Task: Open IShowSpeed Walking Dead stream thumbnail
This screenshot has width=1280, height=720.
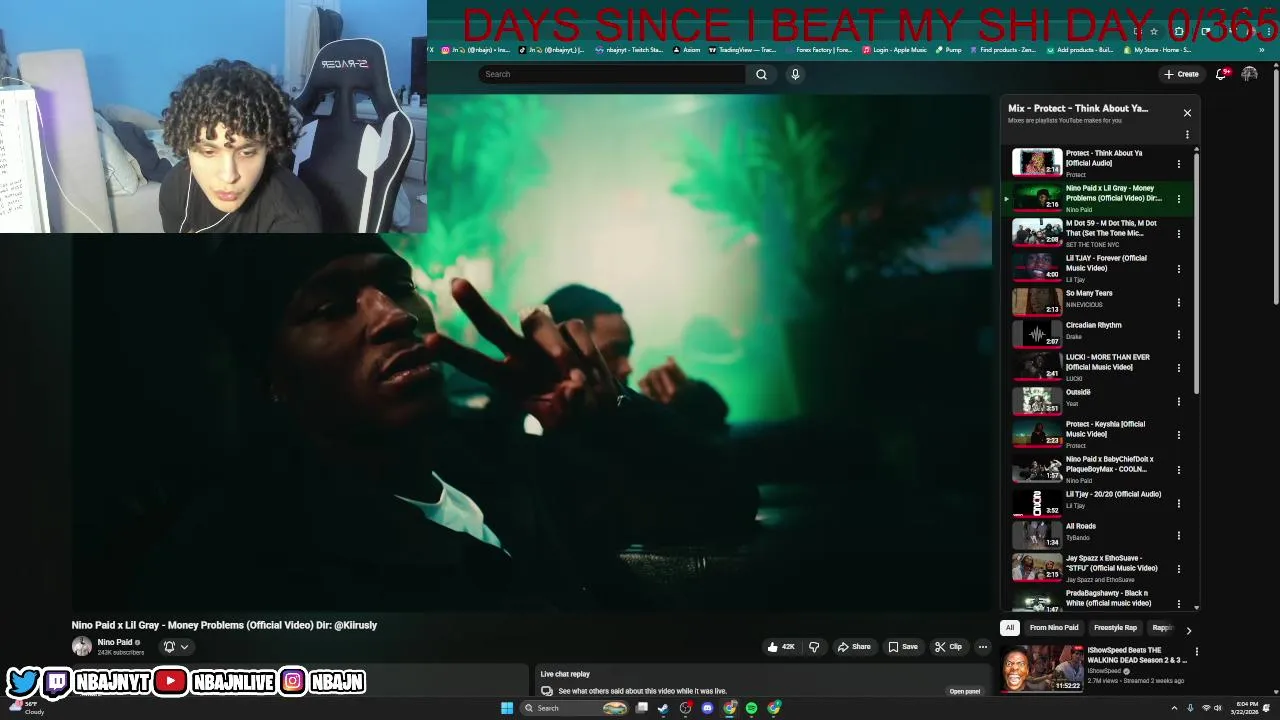Action: (1042, 668)
